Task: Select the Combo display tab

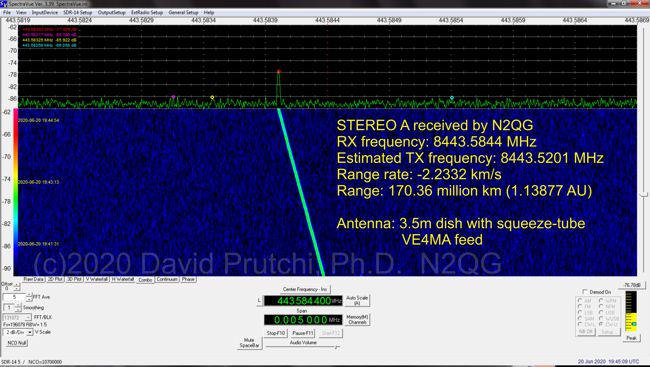Action: pyautogui.click(x=145, y=280)
